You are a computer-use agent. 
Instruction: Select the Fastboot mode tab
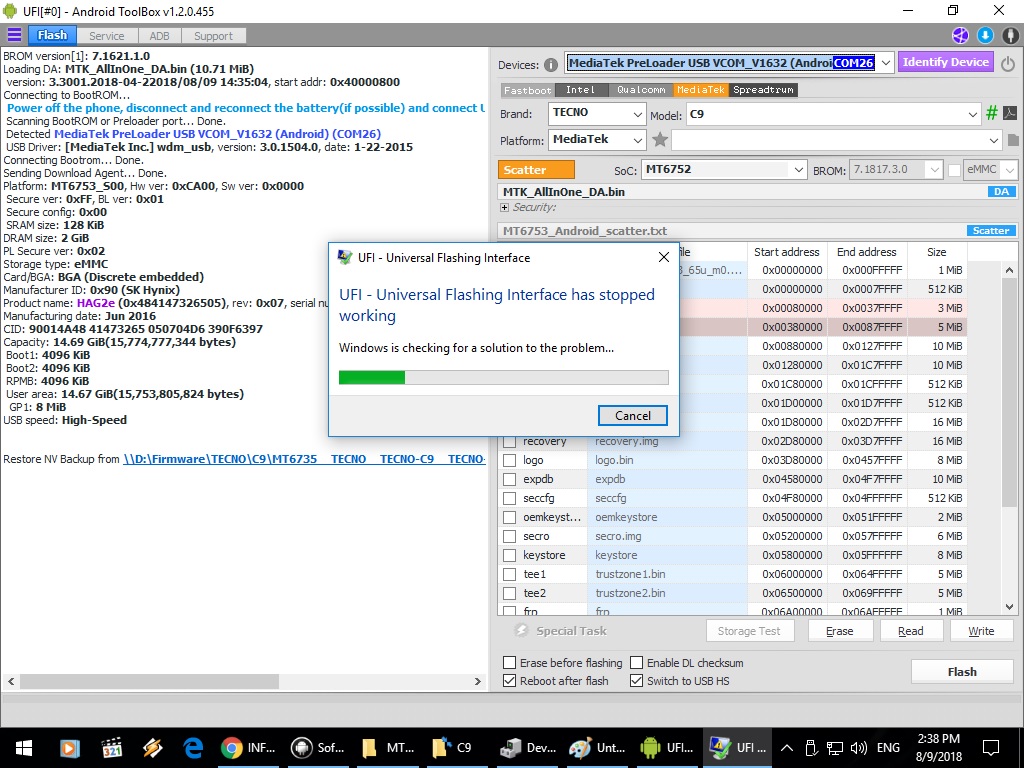click(x=528, y=90)
